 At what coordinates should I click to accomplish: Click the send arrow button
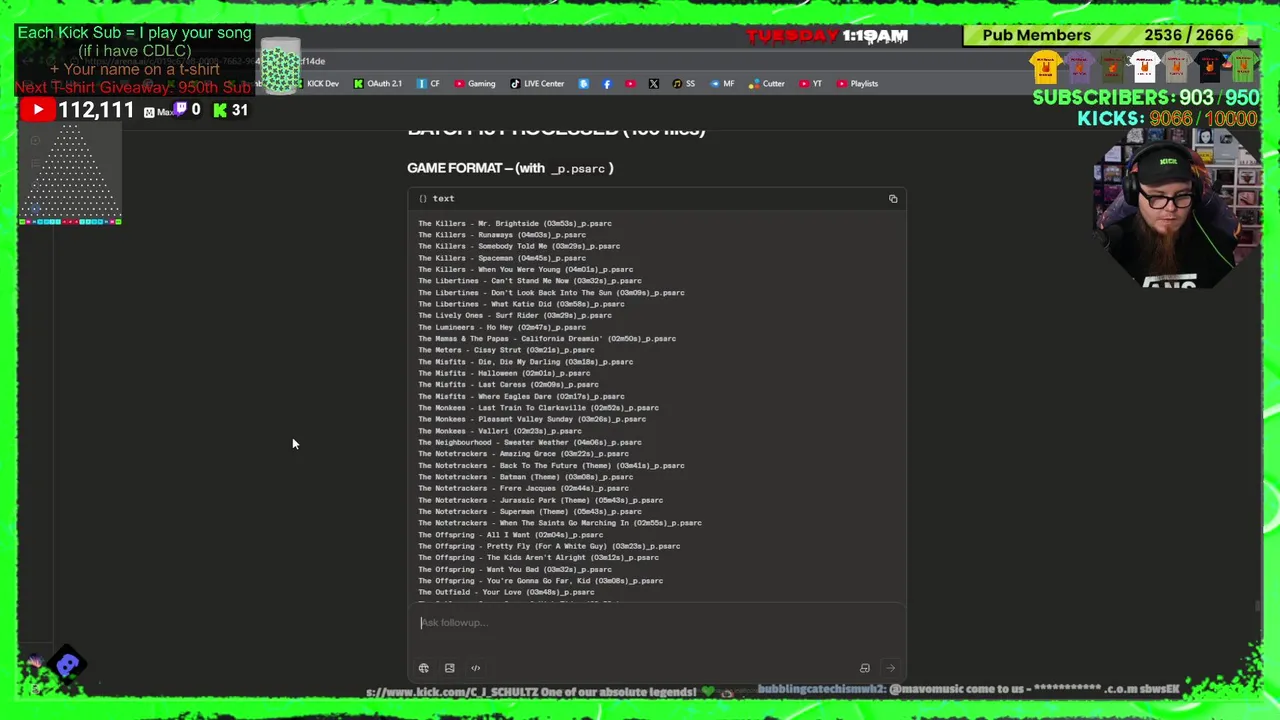point(890,668)
